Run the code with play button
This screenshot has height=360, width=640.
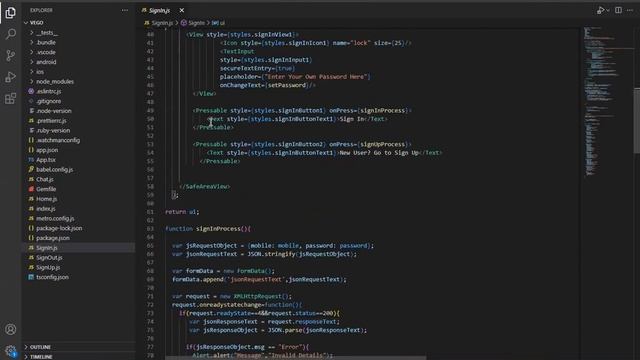click(600, 10)
